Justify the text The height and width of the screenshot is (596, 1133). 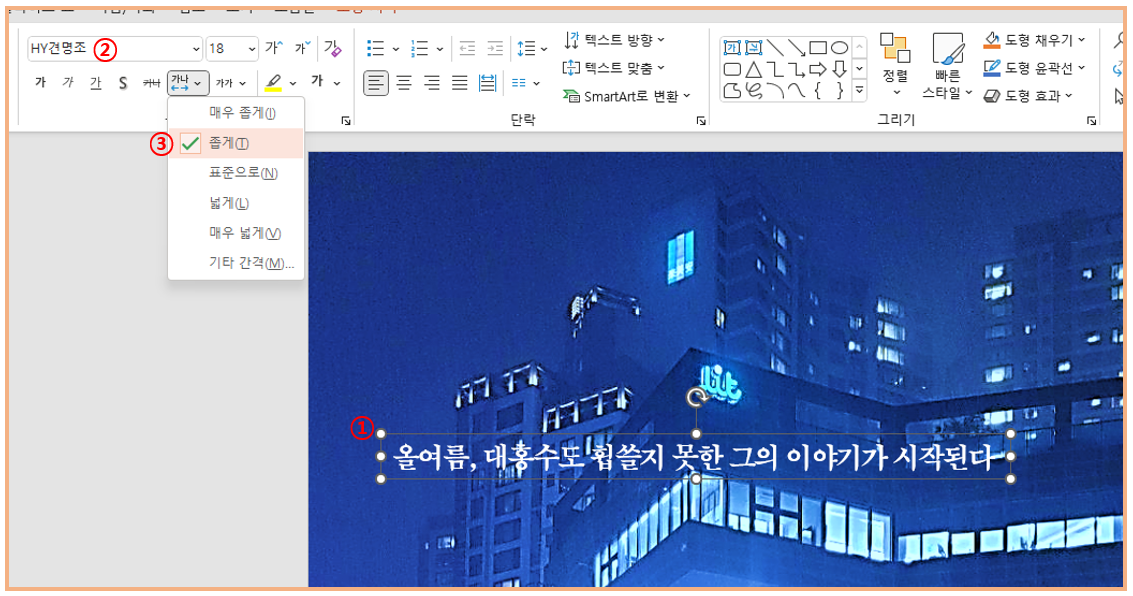coord(460,83)
